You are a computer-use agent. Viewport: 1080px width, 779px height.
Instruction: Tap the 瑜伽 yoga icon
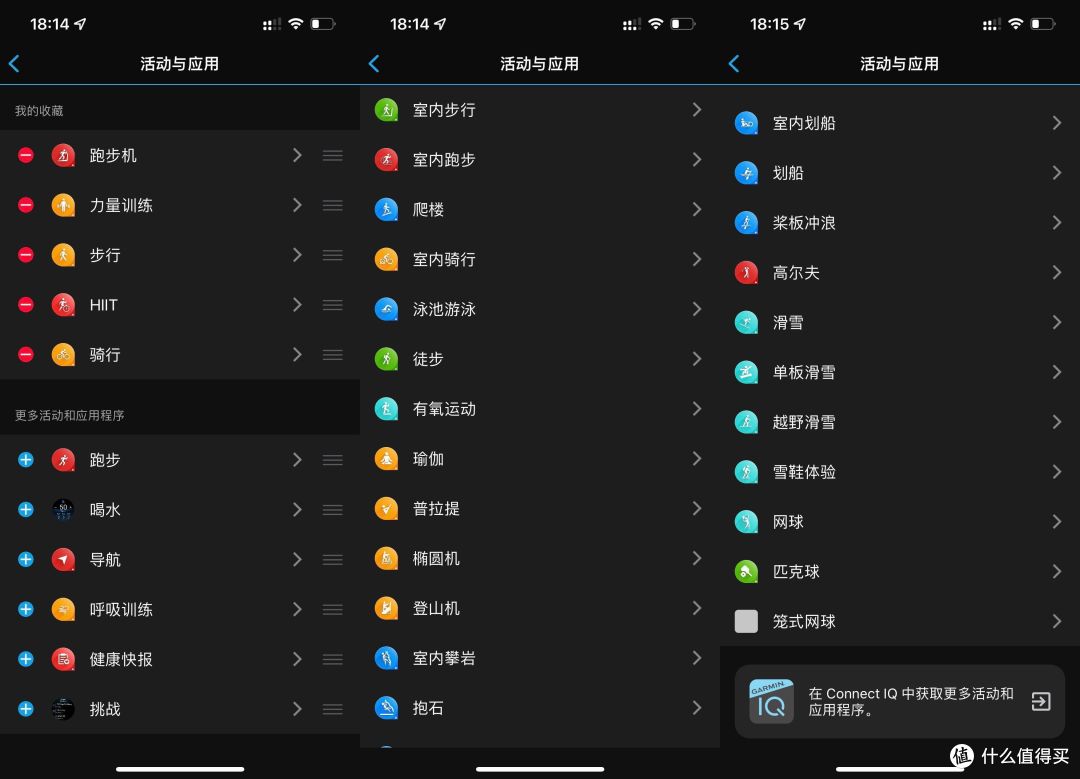click(x=386, y=459)
